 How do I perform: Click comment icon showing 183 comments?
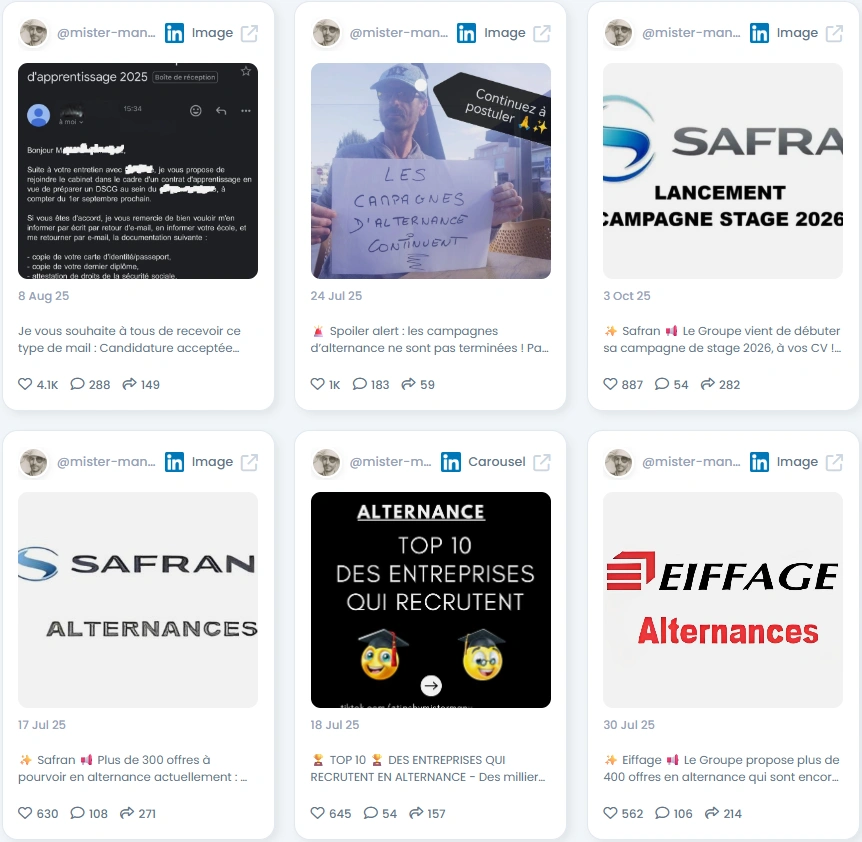point(360,384)
